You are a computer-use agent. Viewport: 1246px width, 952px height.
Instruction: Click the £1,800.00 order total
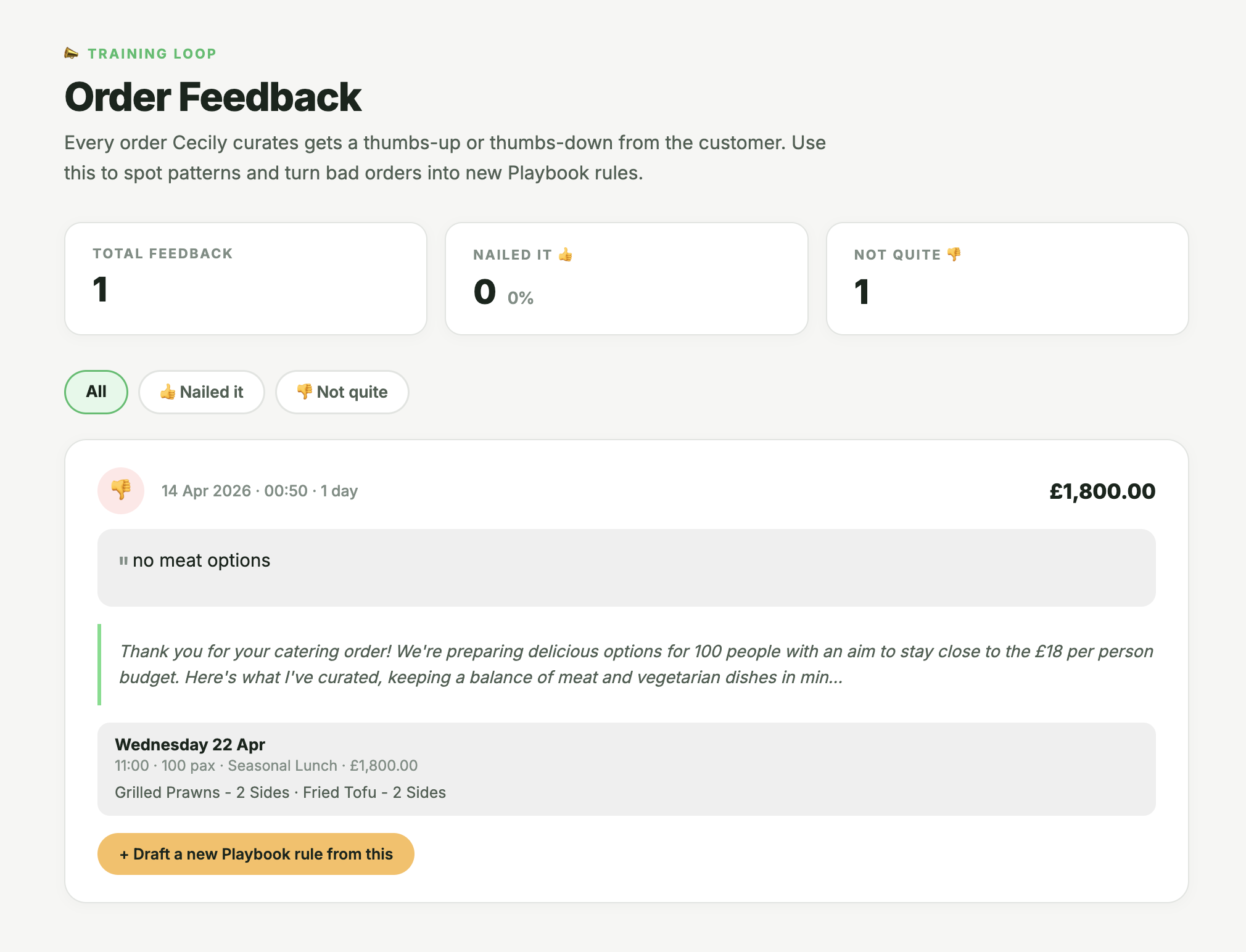click(x=1102, y=491)
